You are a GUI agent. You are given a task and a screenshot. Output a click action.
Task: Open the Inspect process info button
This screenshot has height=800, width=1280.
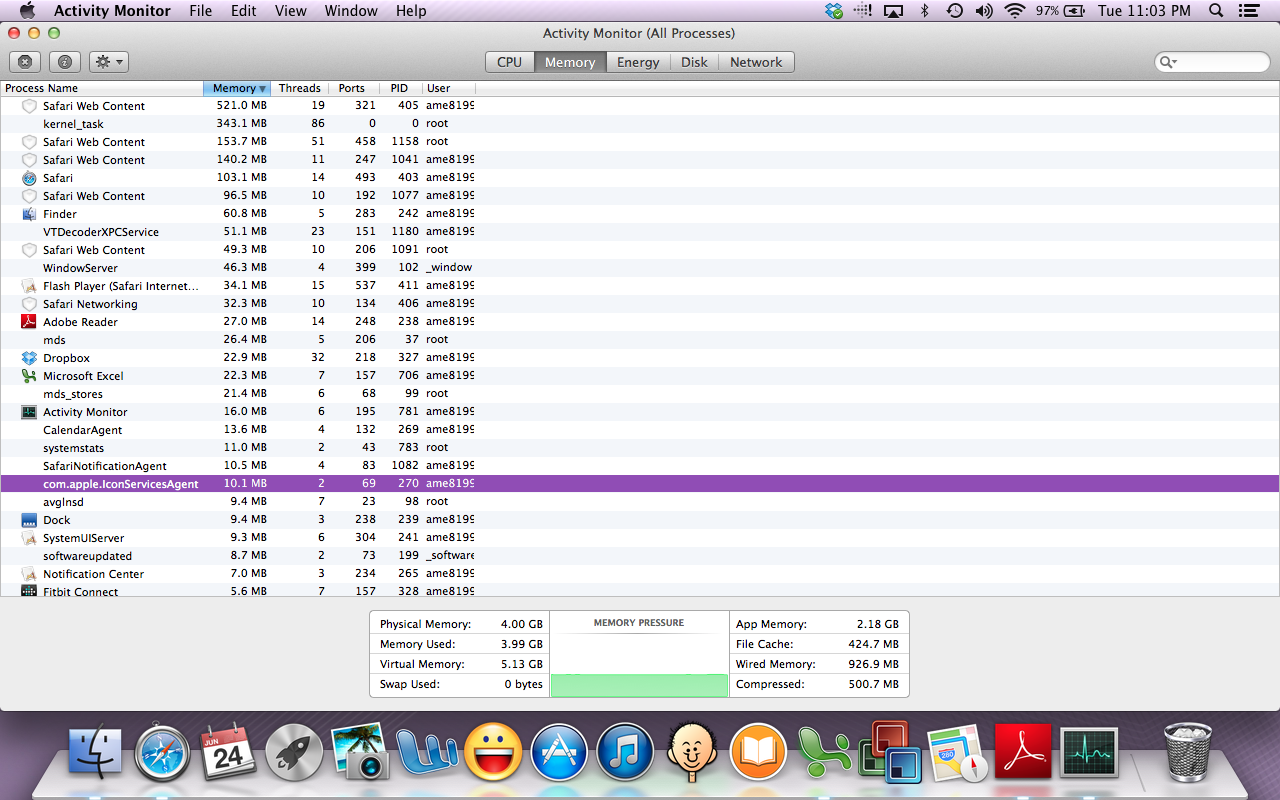[65, 62]
